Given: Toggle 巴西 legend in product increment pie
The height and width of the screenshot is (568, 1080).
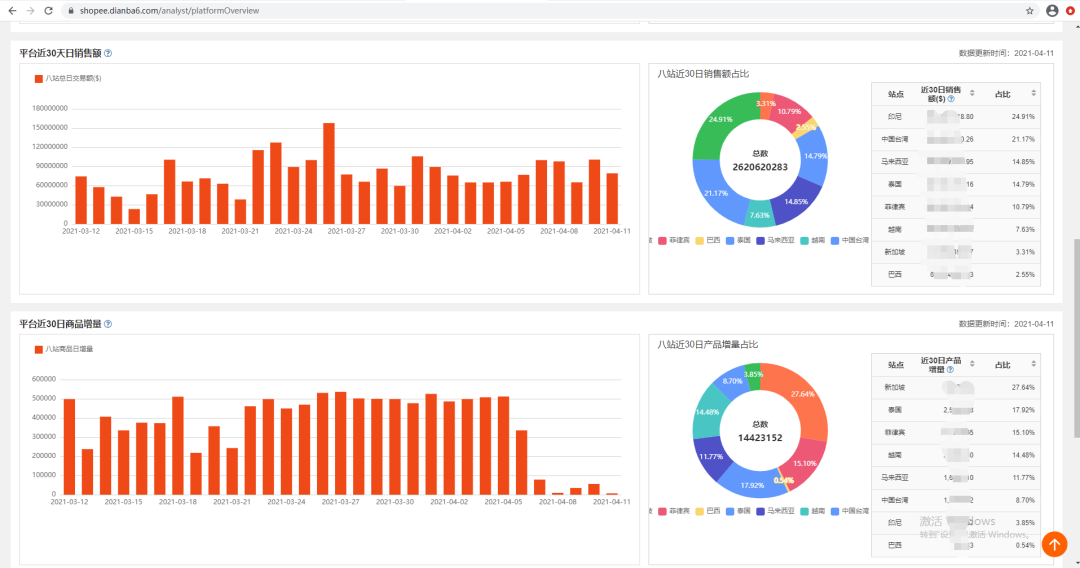Looking at the screenshot, I should point(707,511).
